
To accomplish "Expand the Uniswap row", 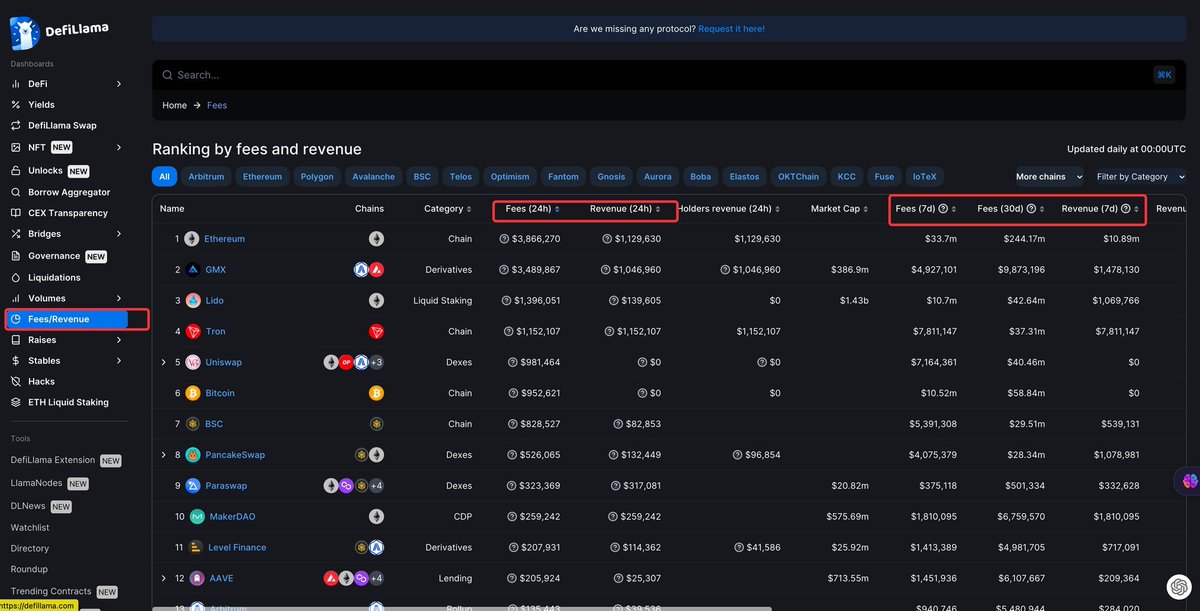I will pos(164,362).
